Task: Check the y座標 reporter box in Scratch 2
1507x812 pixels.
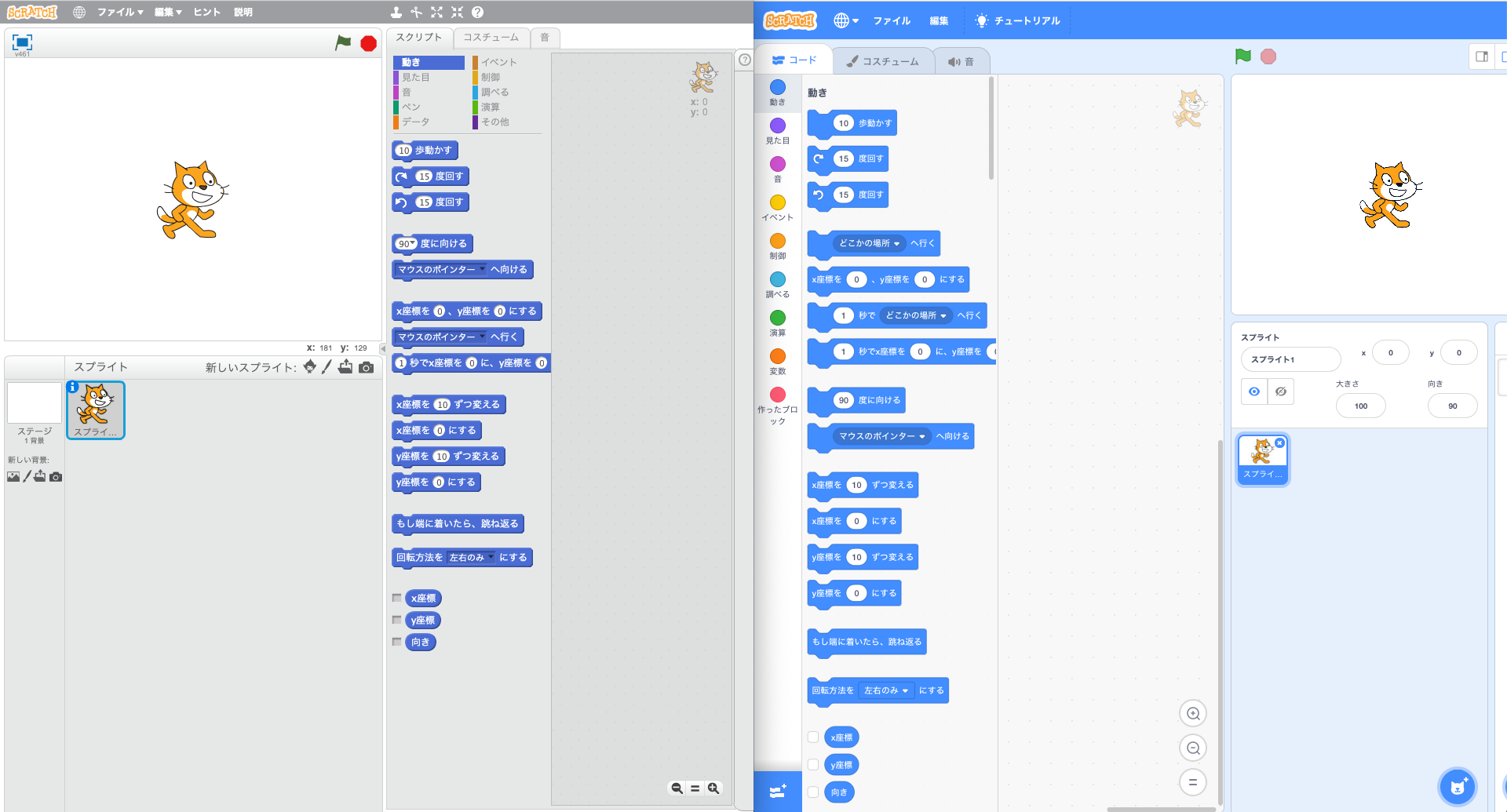Action: click(397, 620)
